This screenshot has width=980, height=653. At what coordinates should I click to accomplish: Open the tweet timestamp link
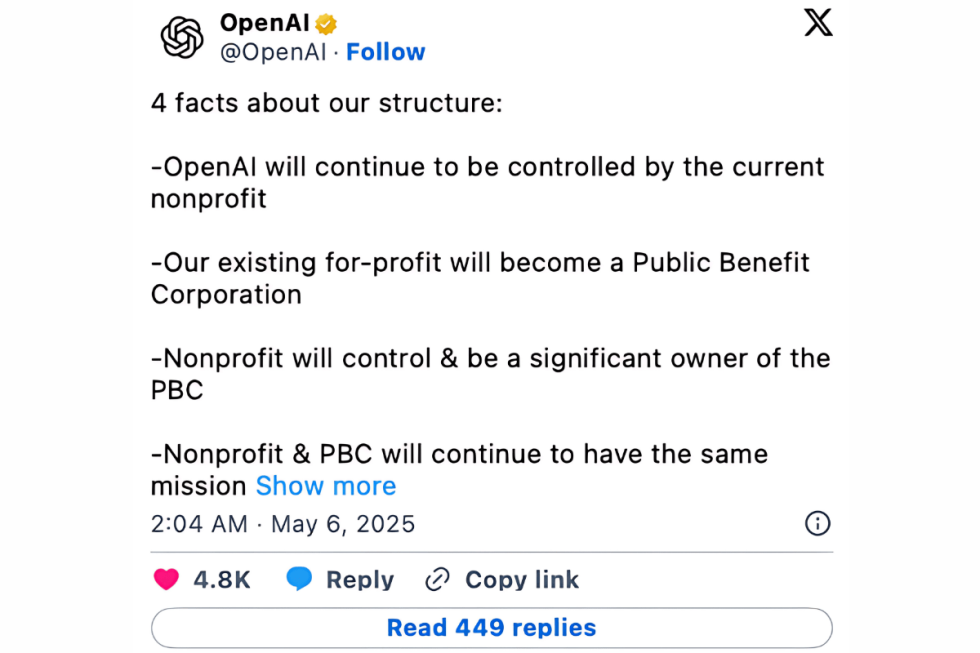(x=287, y=523)
